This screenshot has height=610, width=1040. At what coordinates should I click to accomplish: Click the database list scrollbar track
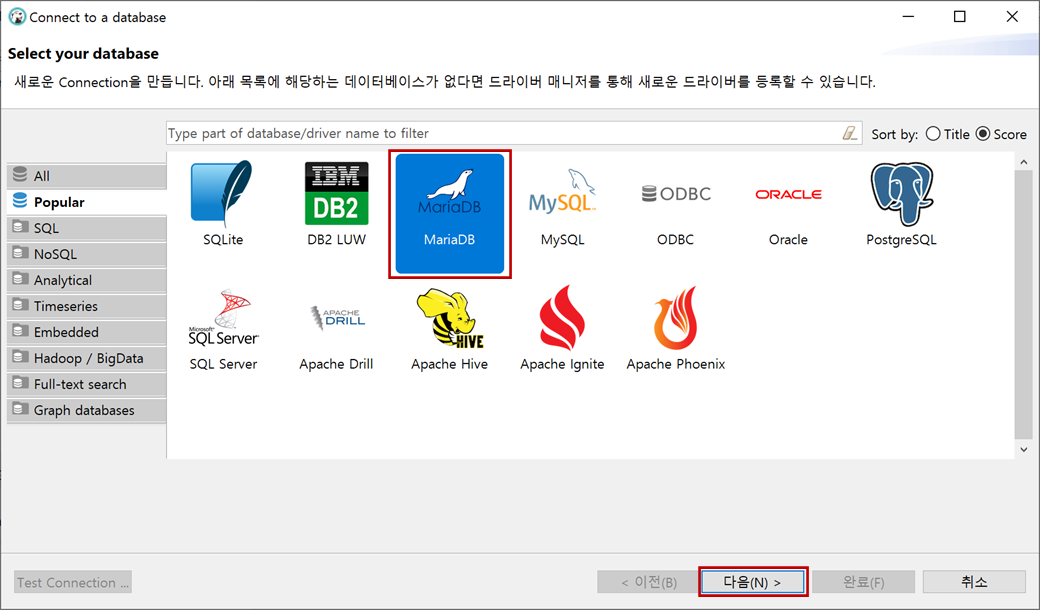pos(1023,305)
